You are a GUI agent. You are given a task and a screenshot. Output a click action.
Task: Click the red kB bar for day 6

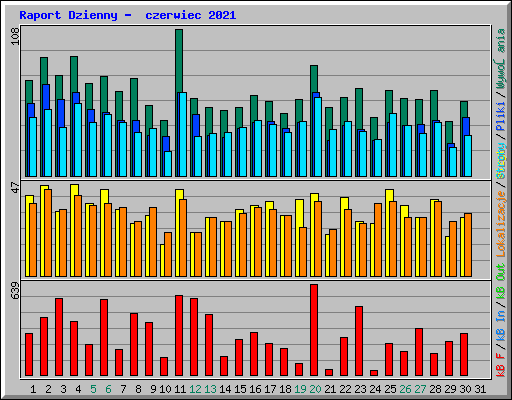tap(104, 338)
